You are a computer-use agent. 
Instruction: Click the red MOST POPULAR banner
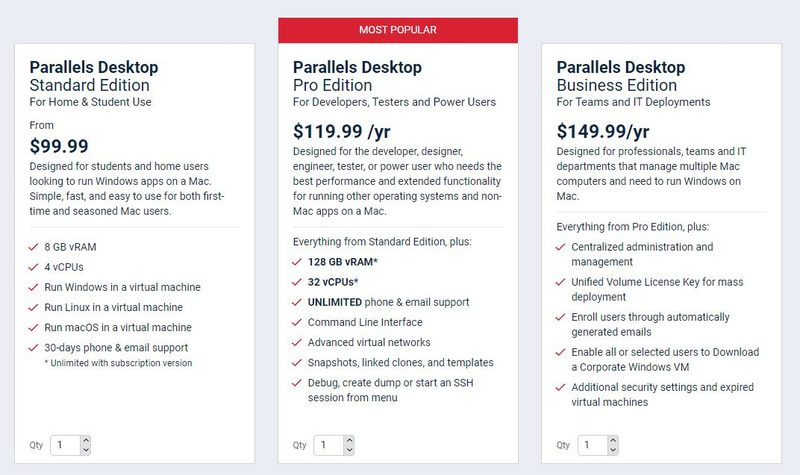(398, 31)
